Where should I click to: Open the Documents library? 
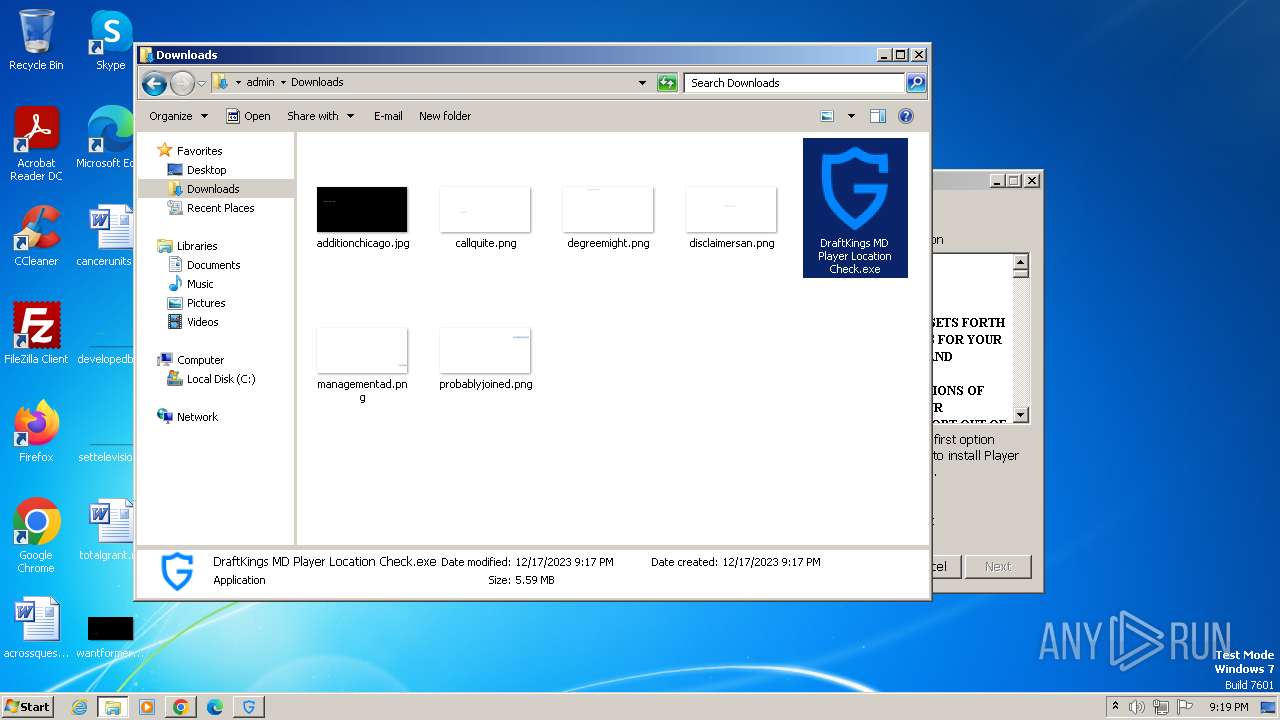point(213,265)
